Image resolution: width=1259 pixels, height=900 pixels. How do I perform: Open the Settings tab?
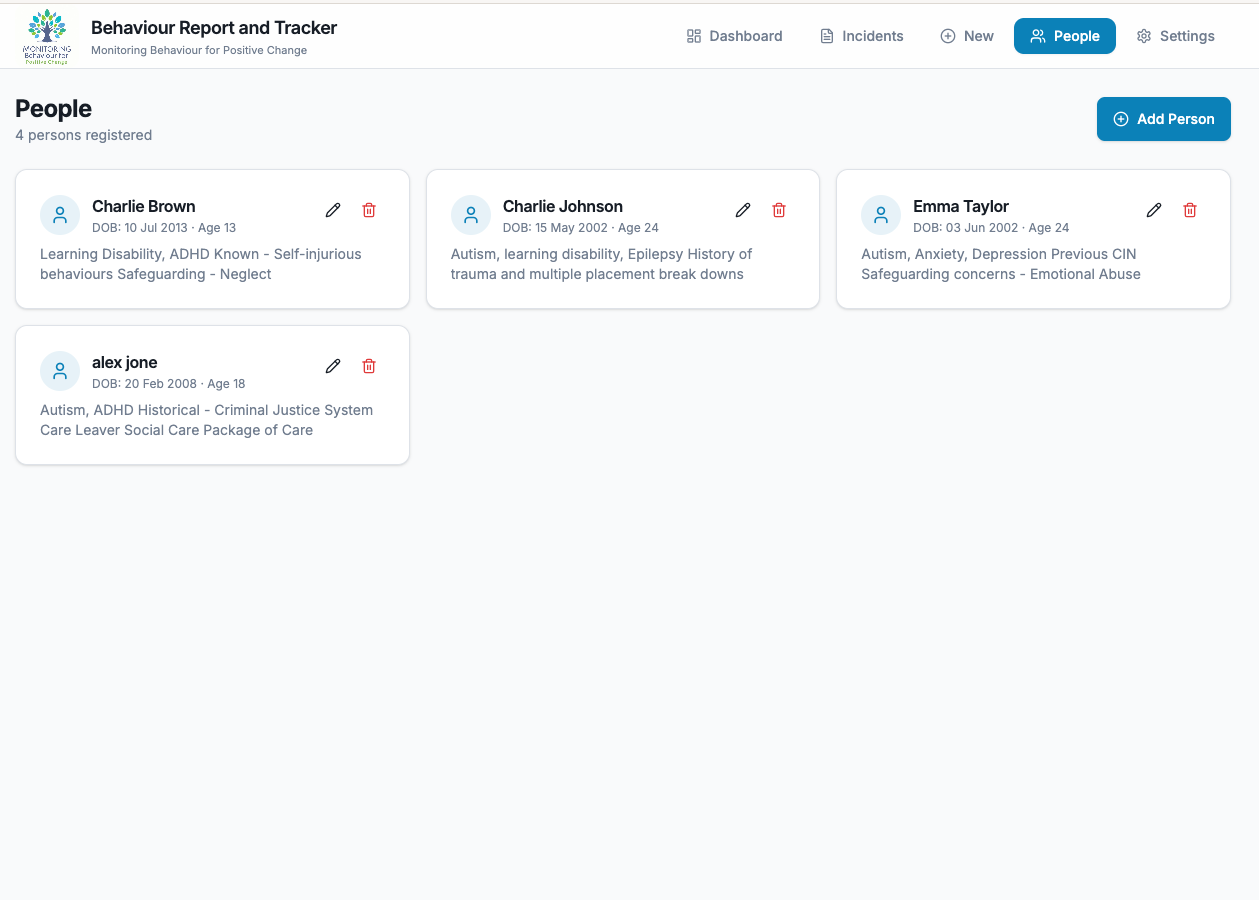1176,36
